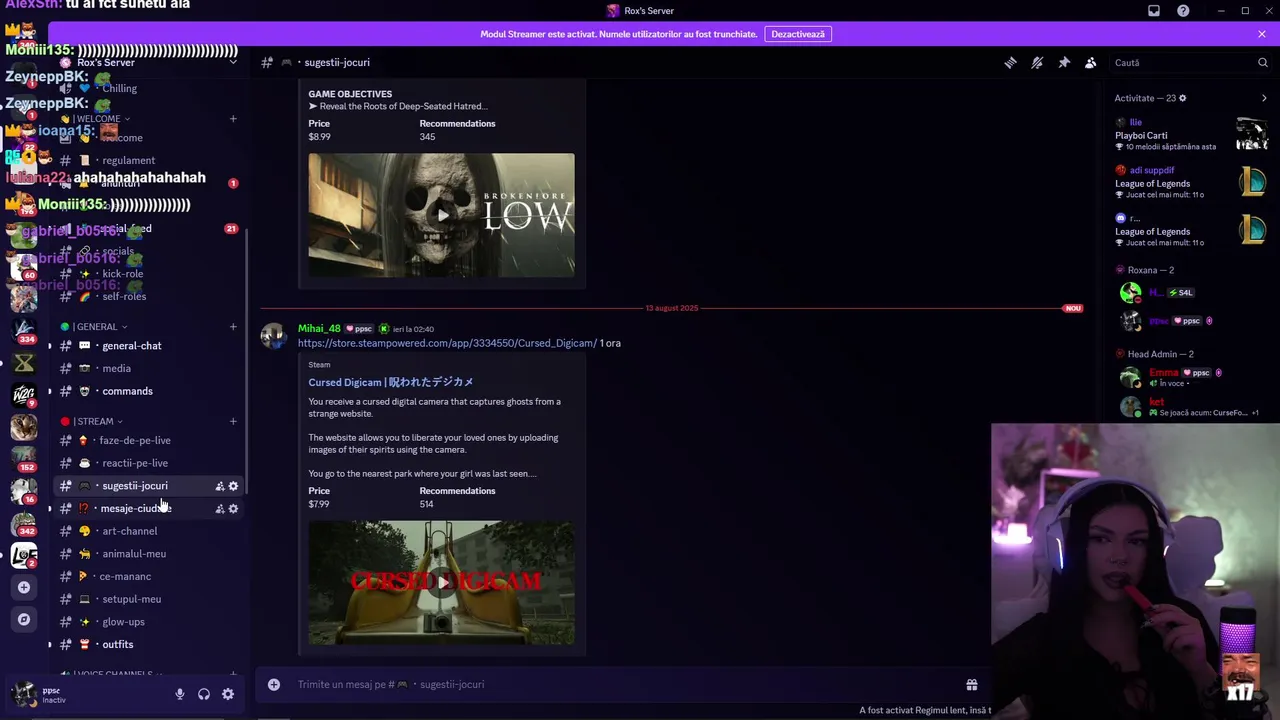The height and width of the screenshot is (720, 1280).
Task: Toggle notification settings bell icon
Action: [1037, 62]
